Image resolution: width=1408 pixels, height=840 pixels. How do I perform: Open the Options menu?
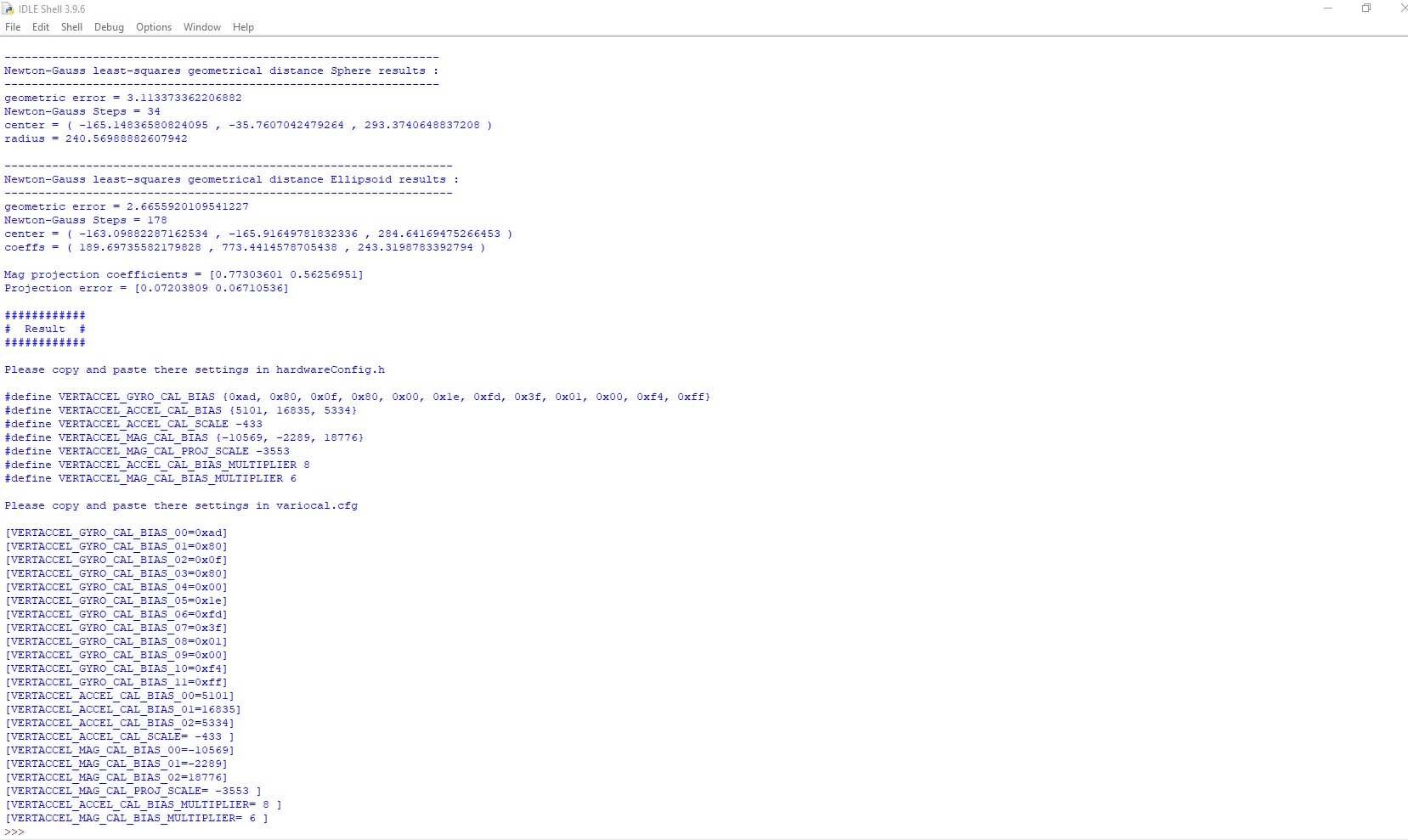tap(154, 27)
